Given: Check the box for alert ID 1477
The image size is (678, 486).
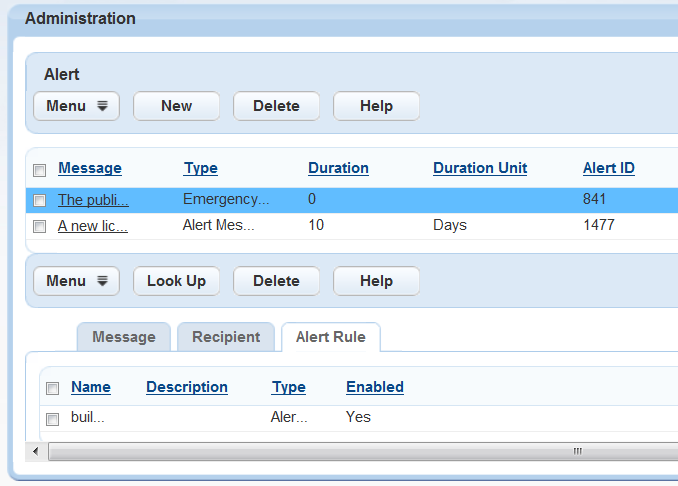Looking at the screenshot, I should pyautogui.click(x=40, y=226).
